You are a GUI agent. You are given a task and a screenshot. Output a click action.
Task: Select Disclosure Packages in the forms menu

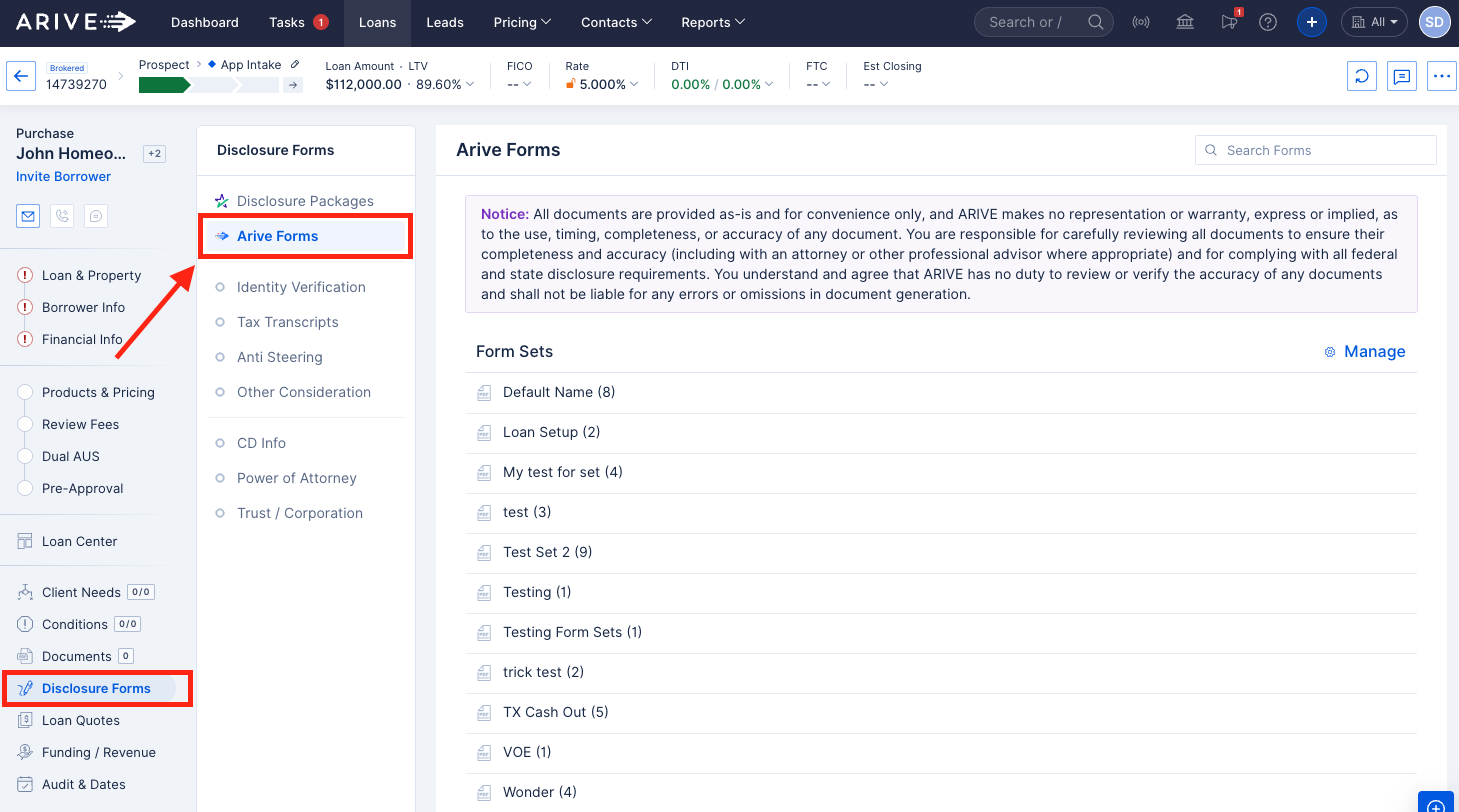305,201
